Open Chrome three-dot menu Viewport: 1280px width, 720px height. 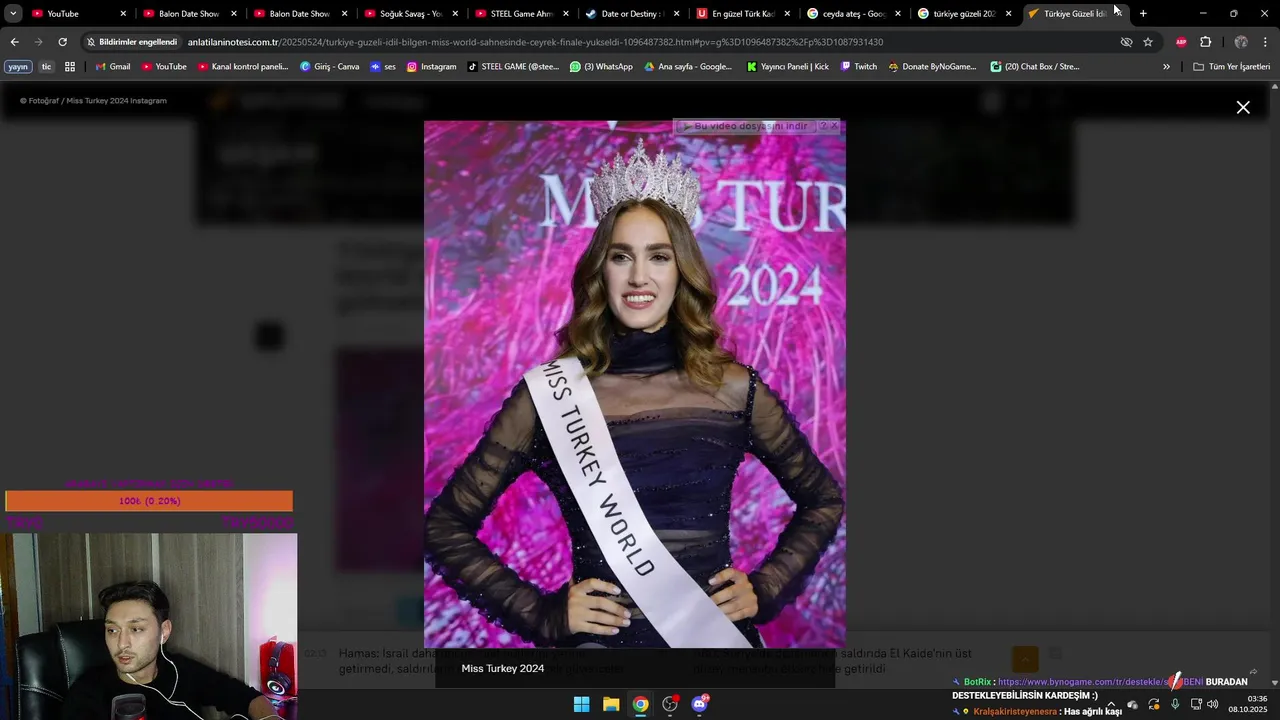click(x=1266, y=42)
